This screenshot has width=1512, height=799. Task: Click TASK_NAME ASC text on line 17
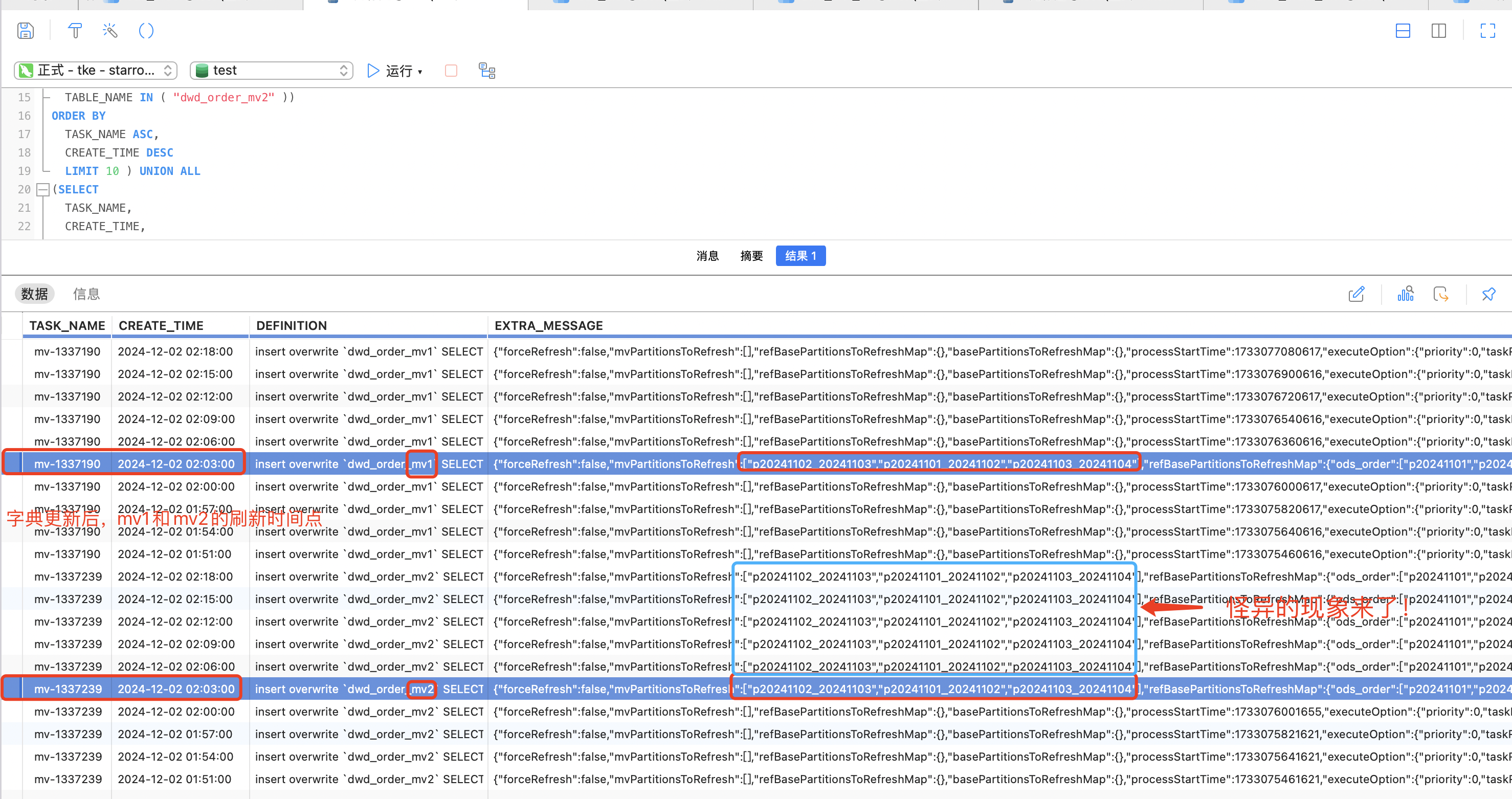coord(112,135)
